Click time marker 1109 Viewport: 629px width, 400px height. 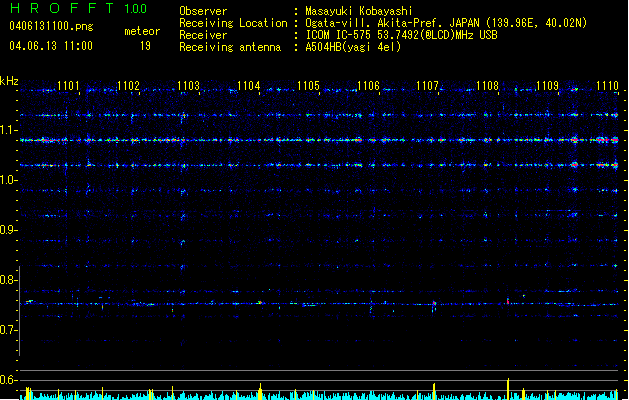[x=548, y=86]
